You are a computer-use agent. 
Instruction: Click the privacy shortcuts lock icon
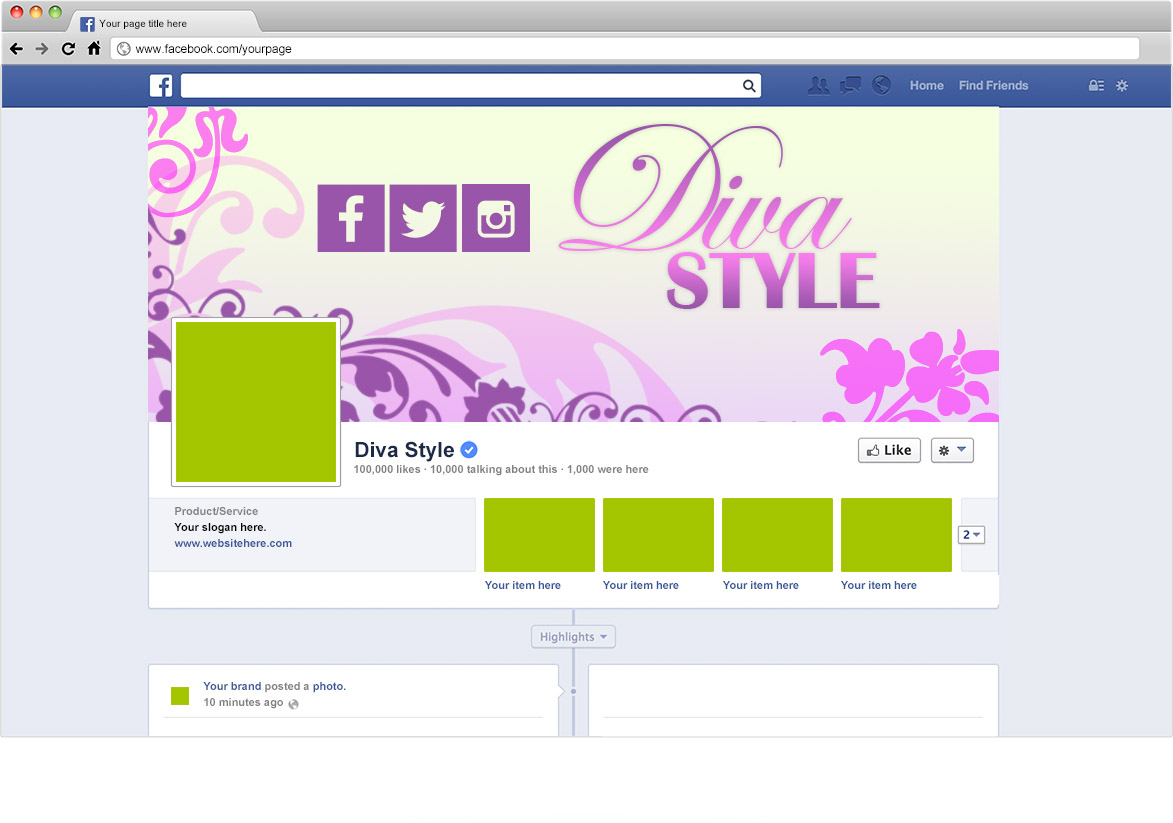(x=1096, y=86)
